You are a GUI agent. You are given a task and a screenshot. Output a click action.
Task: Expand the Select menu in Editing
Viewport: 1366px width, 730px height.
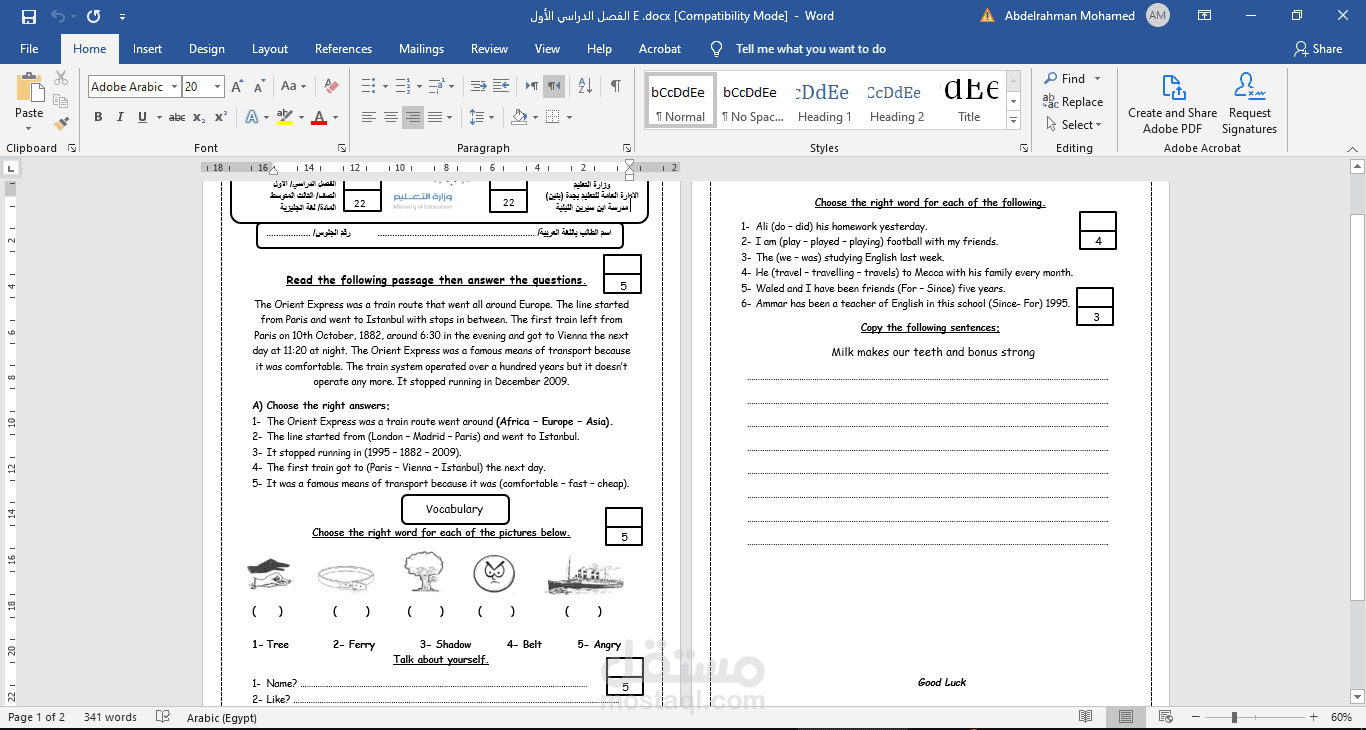tap(1074, 125)
